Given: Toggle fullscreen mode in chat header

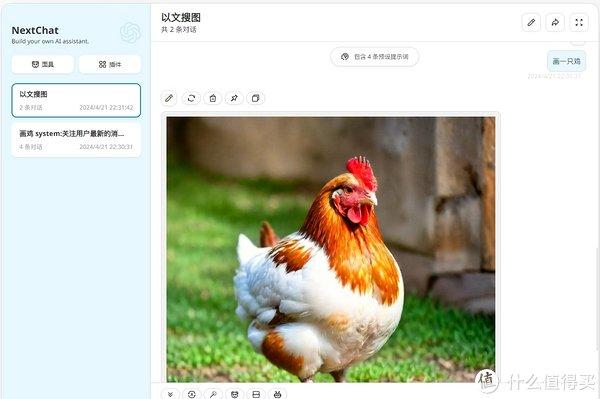Looking at the screenshot, I should click(579, 23).
